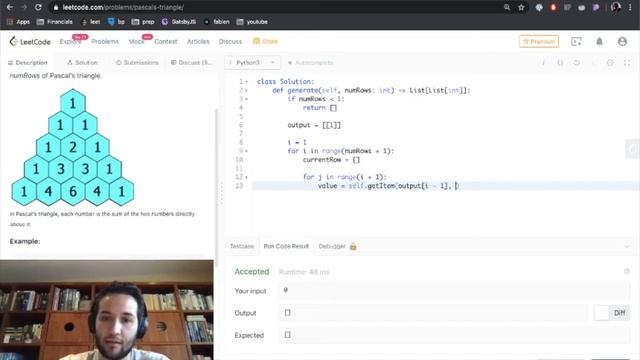
Task: Fold code at line 2 arrow
Action: pyautogui.click(x=247, y=90)
